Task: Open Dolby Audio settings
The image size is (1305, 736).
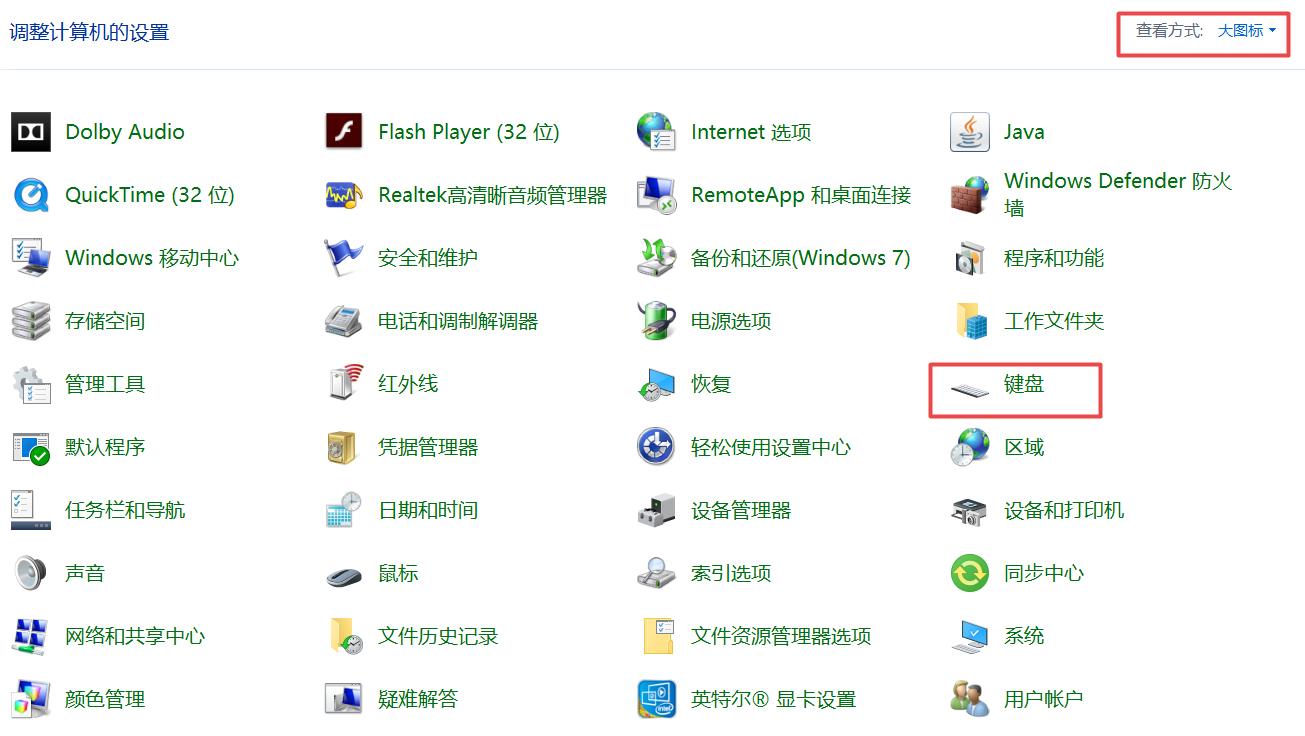Action: (124, 131)
